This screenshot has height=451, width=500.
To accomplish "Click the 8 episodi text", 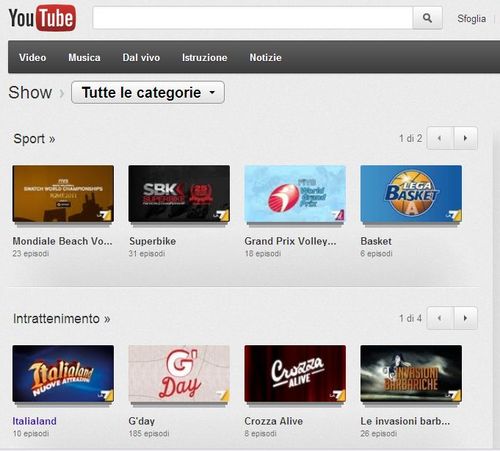I will coord(260,434).
